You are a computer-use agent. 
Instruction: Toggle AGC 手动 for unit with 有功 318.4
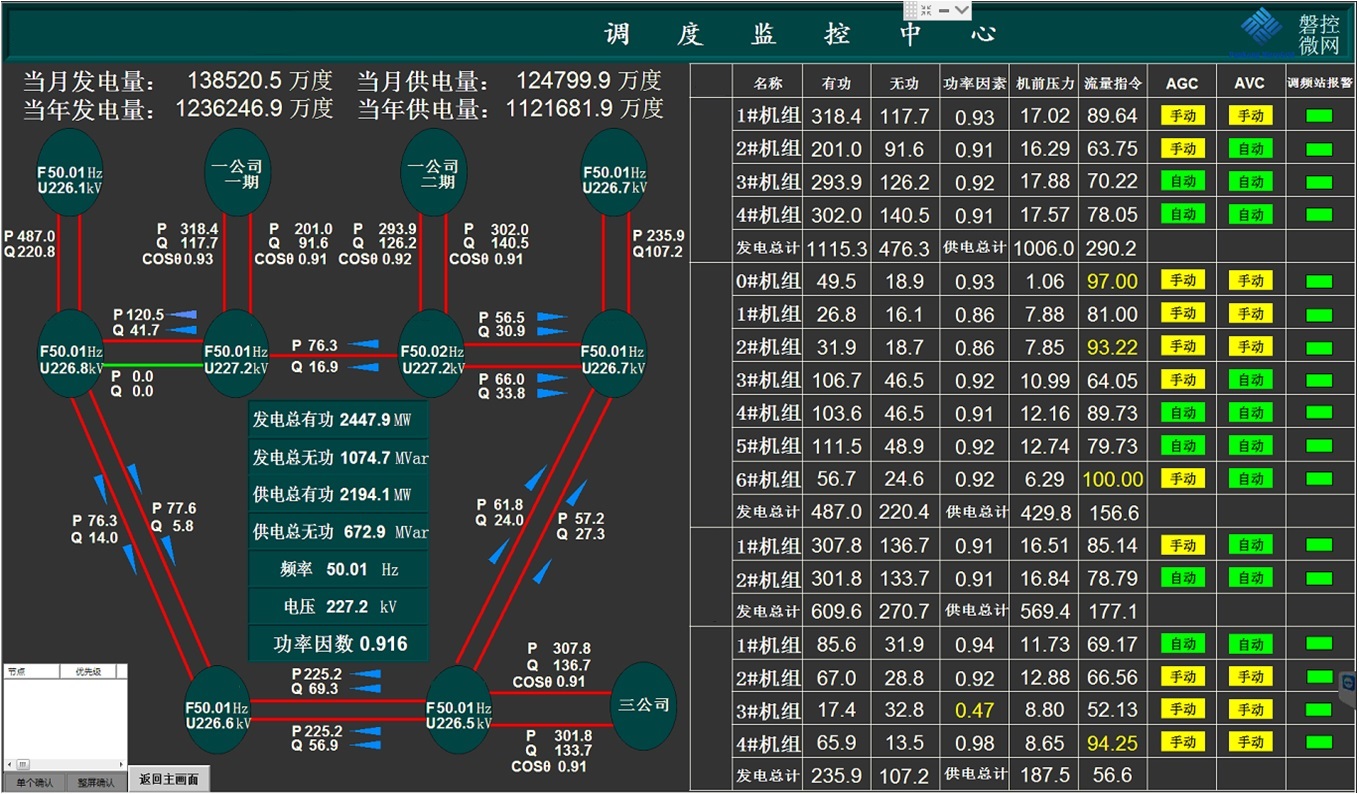tap(1182, 116)
